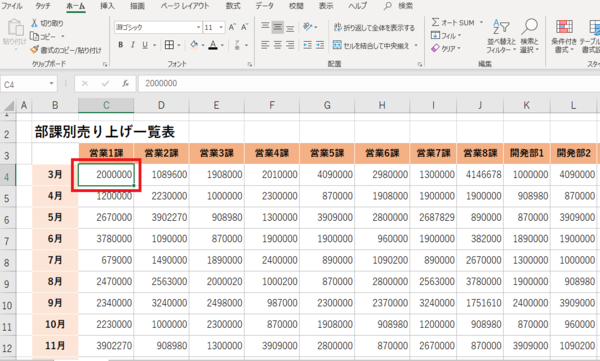Click the Fill Color bucket icon
Viewport: 600px width, 361px height.
click(194, 45)
